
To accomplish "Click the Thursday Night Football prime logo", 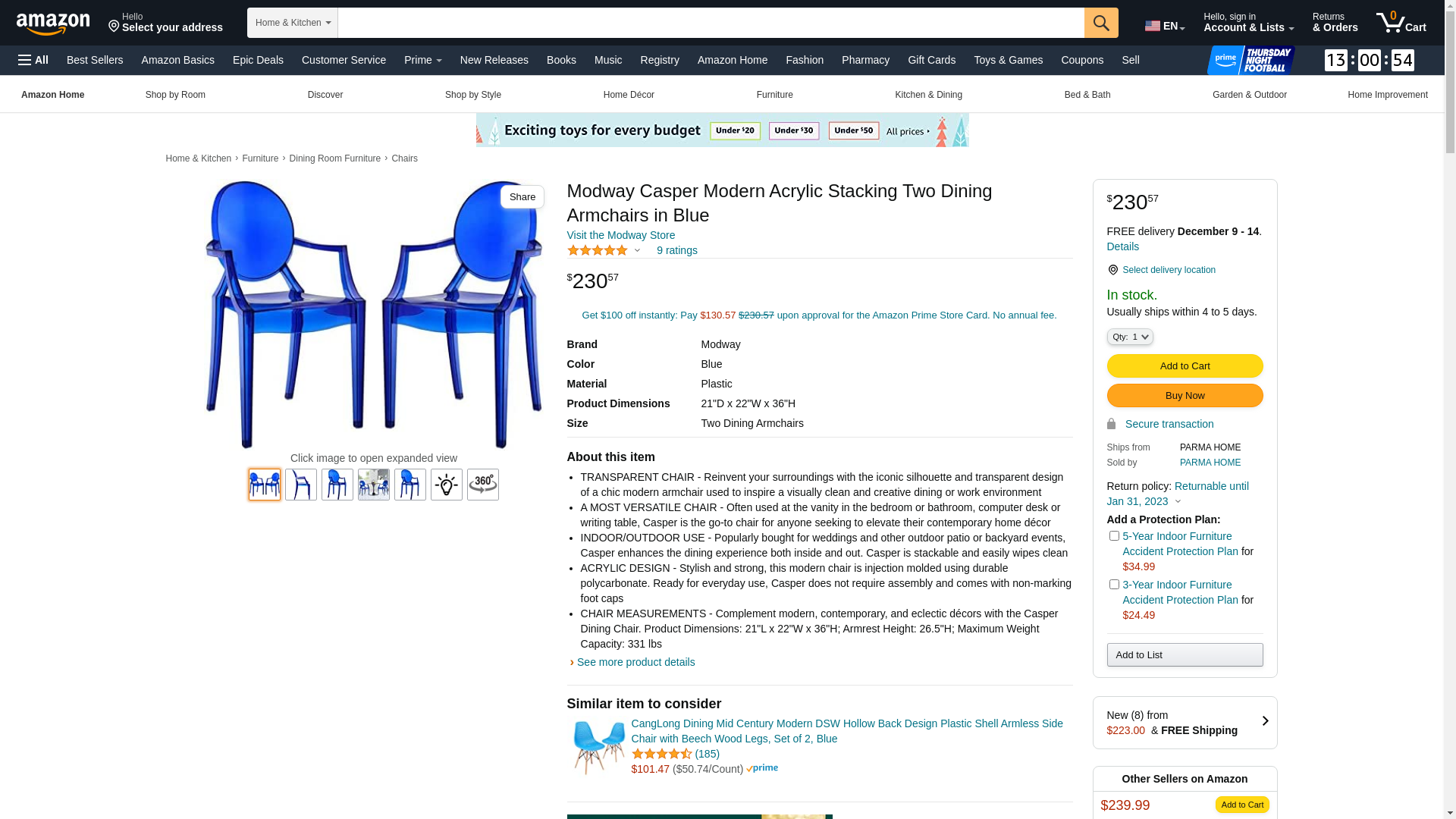I will (1251, 60).
